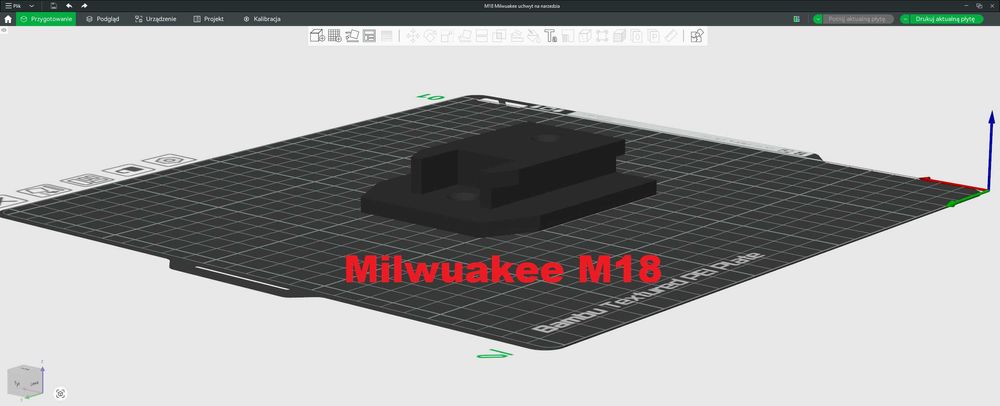Click the green layout icon left of the slice button

[x=797, y=19]
